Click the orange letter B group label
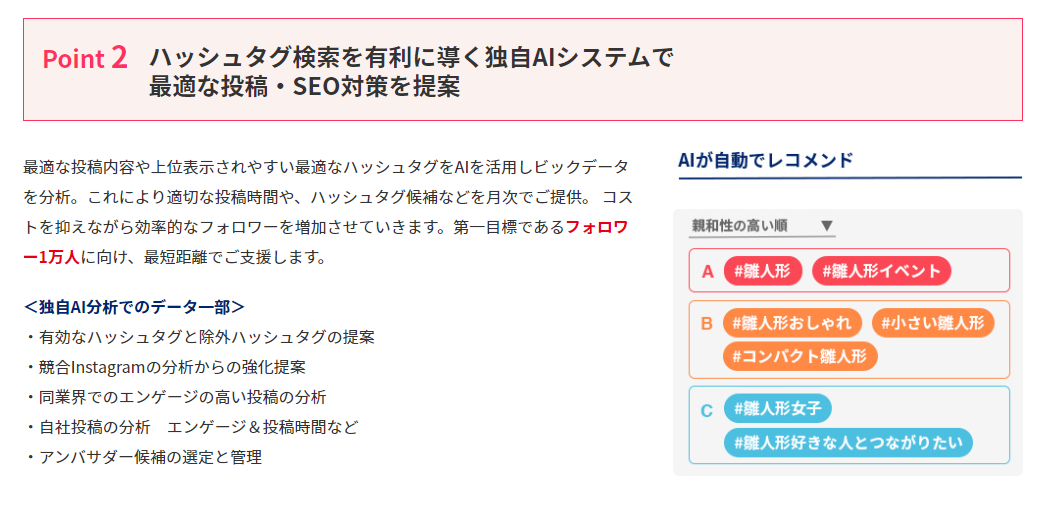 point(706,323)
